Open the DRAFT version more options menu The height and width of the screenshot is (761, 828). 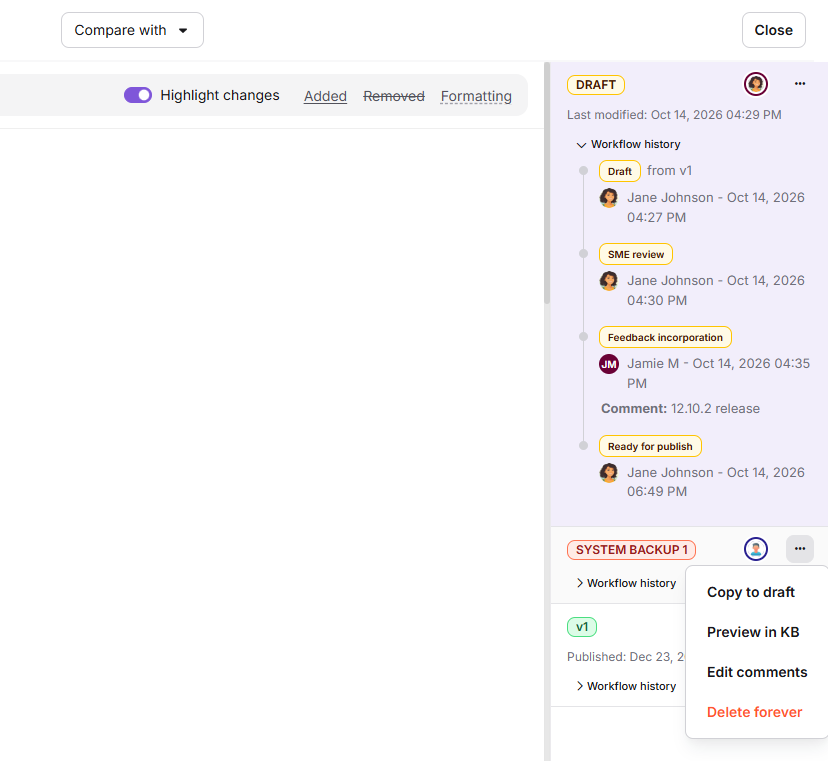[799, 83]
